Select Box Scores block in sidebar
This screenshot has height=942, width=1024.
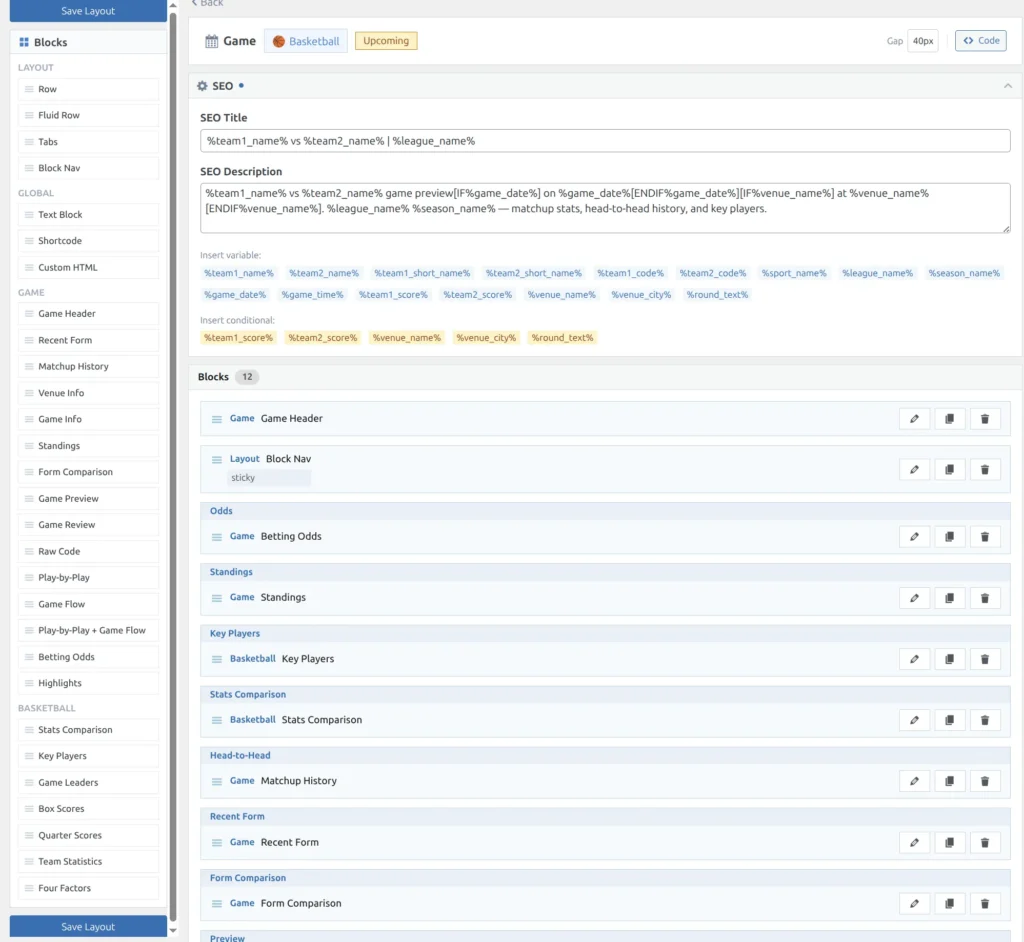[88, 809]
